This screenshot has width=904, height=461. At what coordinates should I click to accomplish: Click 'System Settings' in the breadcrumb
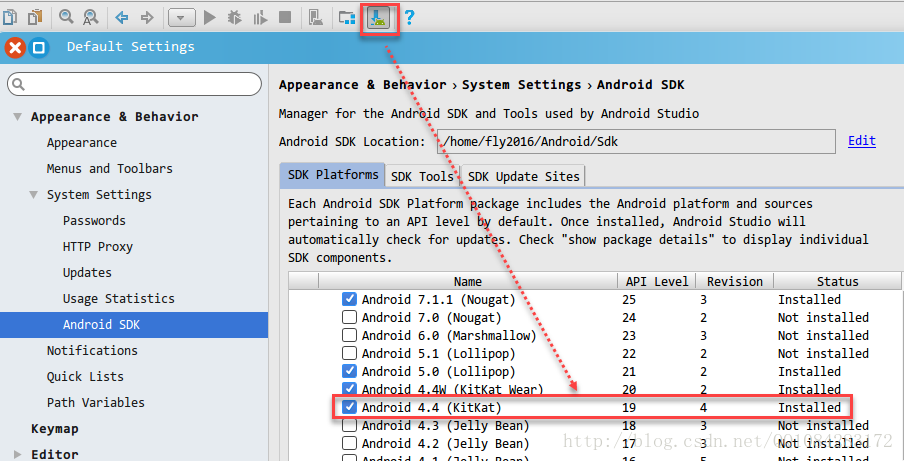[x=522, y=85]
